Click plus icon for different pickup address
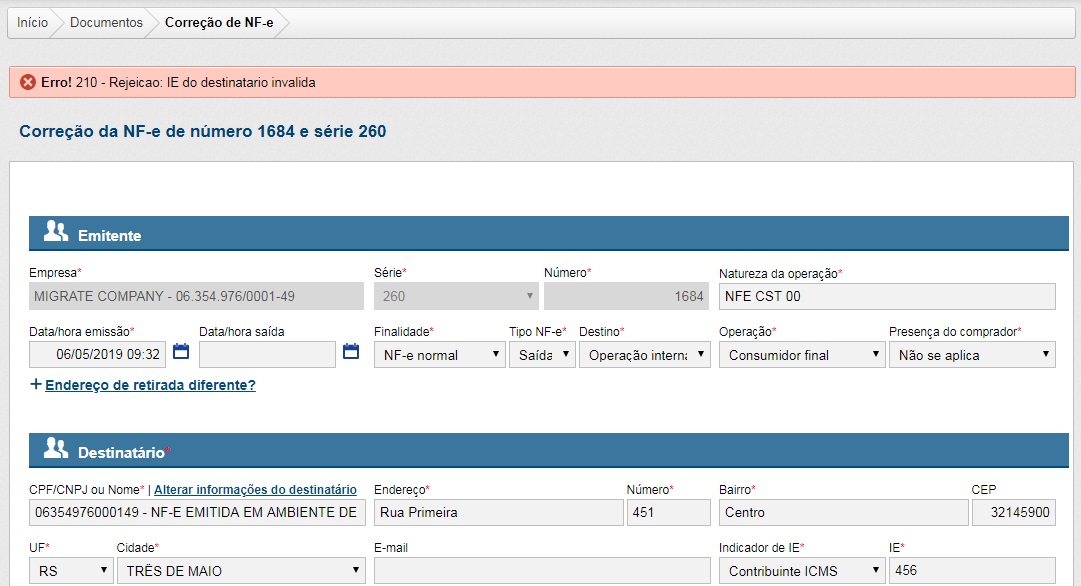This screenshot has width=1081, height=586. click(x=36, y=384)
